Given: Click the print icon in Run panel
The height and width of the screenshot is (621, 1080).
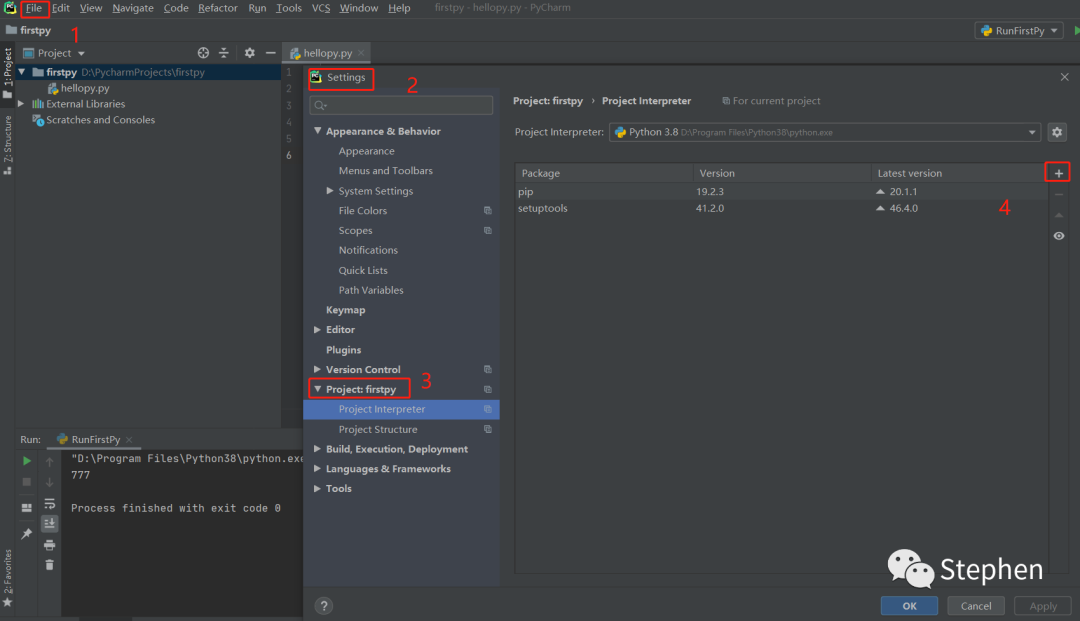Looking at the screenshot, I should tap(50, 545).
